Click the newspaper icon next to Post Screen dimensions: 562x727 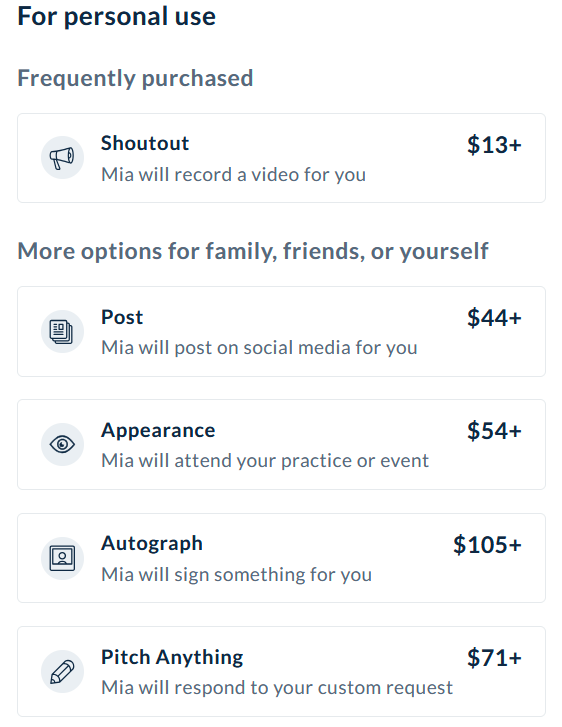pyautogui.click(x=62, y=332)
